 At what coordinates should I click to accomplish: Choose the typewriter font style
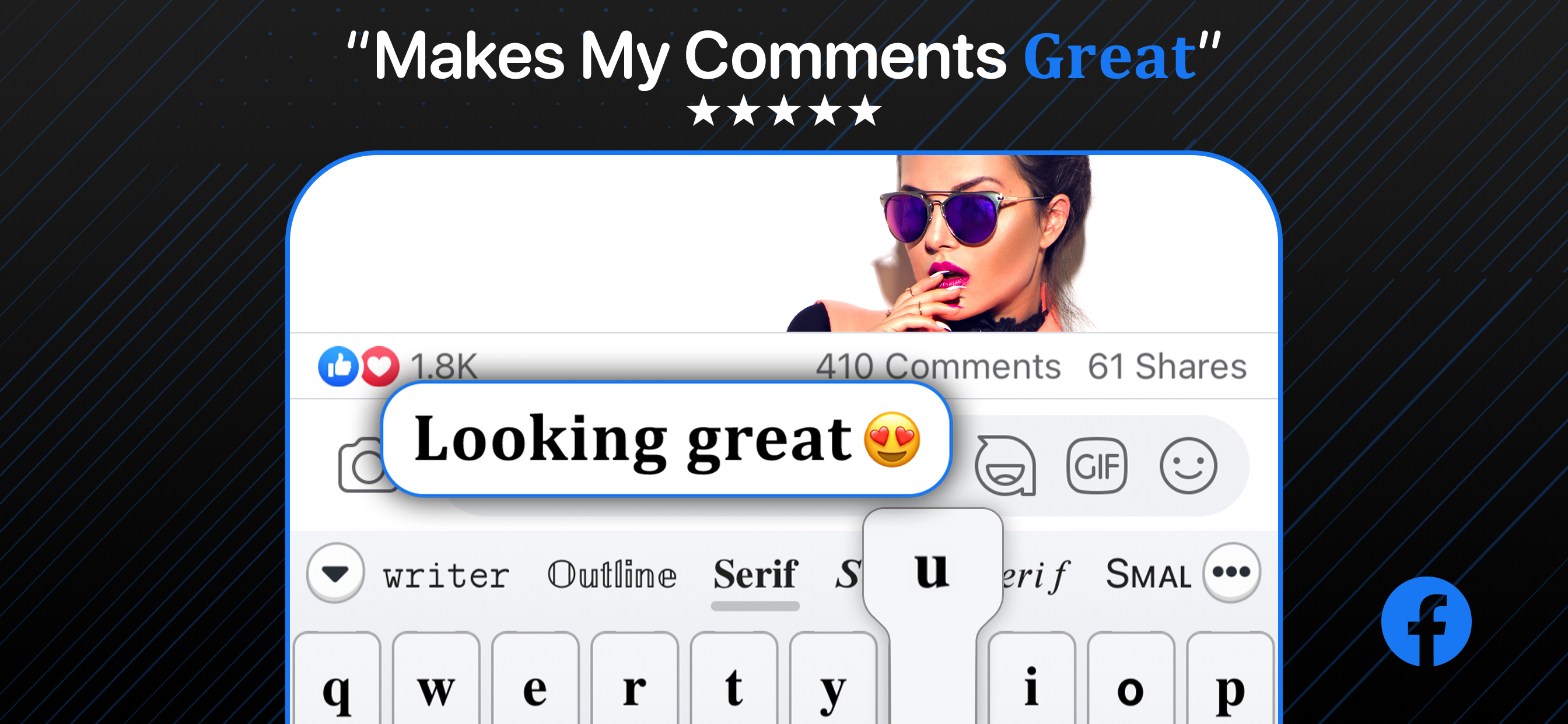(x=446, y=575)
